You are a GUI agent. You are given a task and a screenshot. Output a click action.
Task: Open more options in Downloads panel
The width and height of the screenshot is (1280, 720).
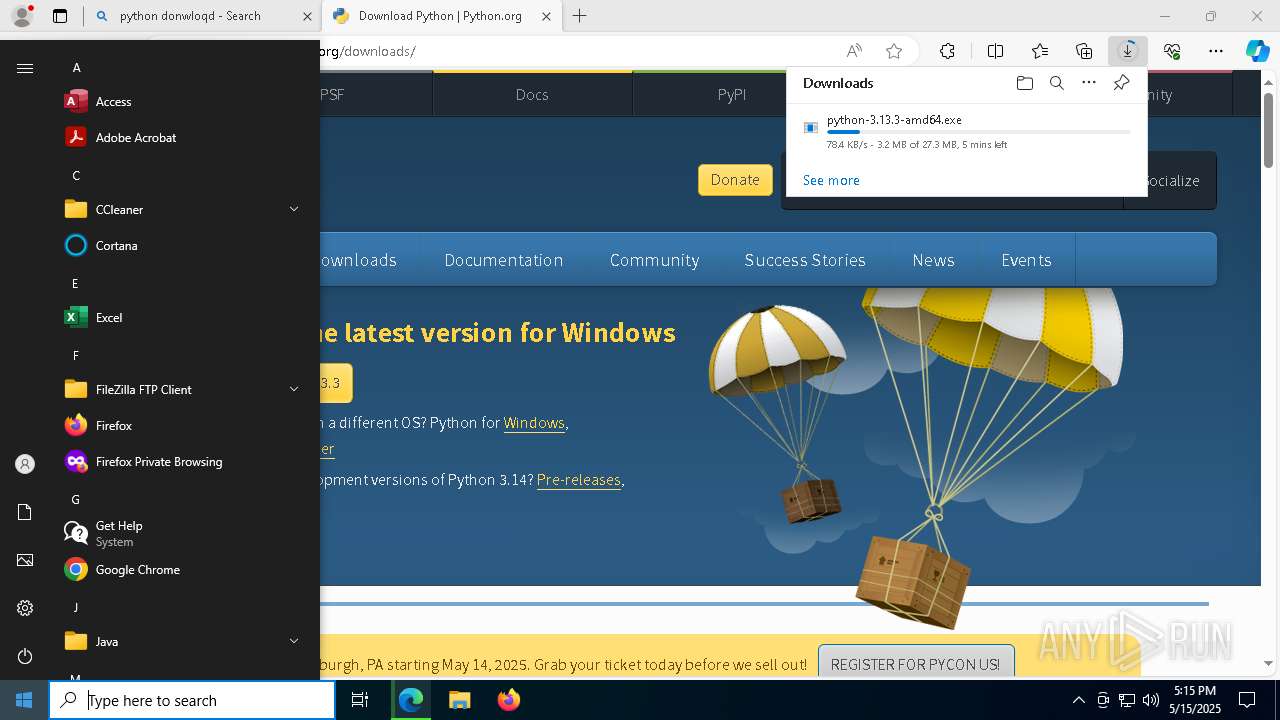tap(1089, 83)
